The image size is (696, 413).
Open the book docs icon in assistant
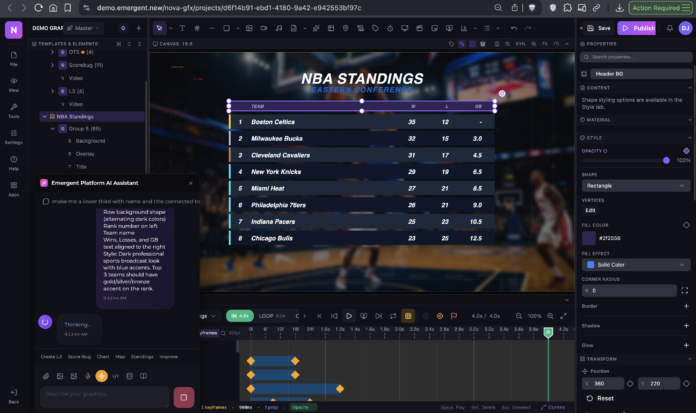pyautogui.click(x=143, y=376)
